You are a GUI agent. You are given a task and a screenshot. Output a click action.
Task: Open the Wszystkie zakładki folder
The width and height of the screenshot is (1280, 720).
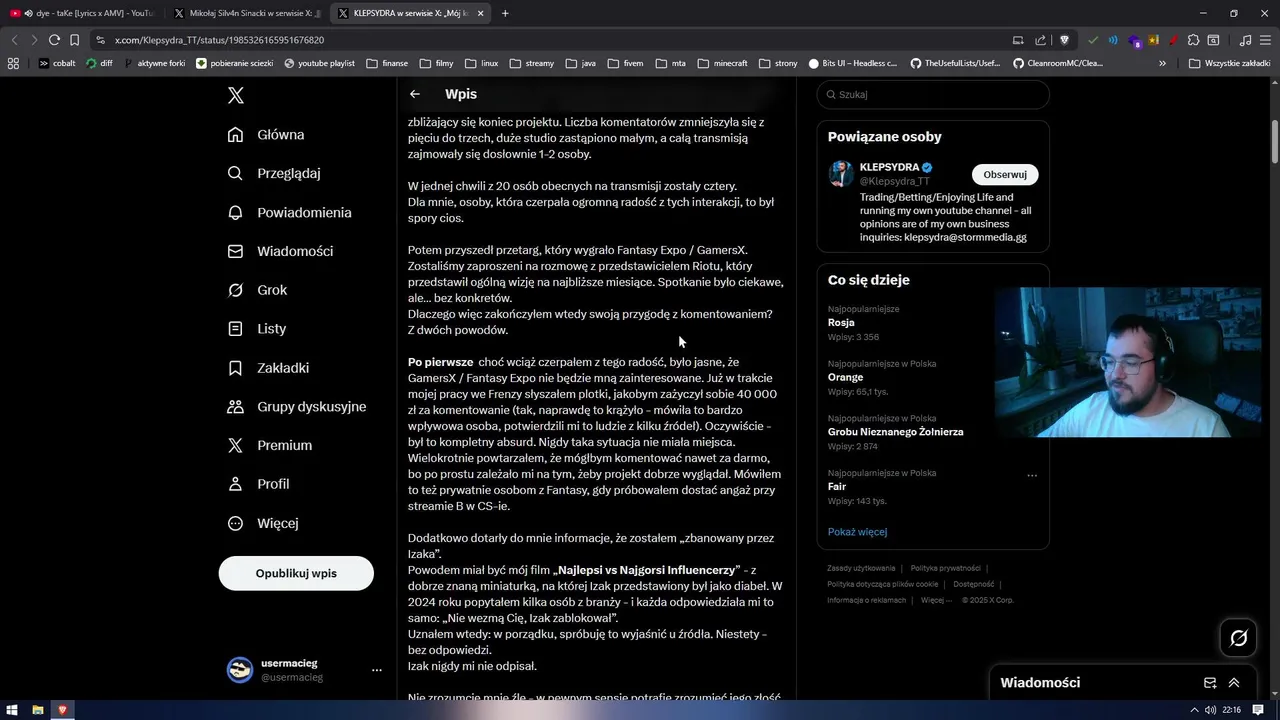[x=1229, y=63]
